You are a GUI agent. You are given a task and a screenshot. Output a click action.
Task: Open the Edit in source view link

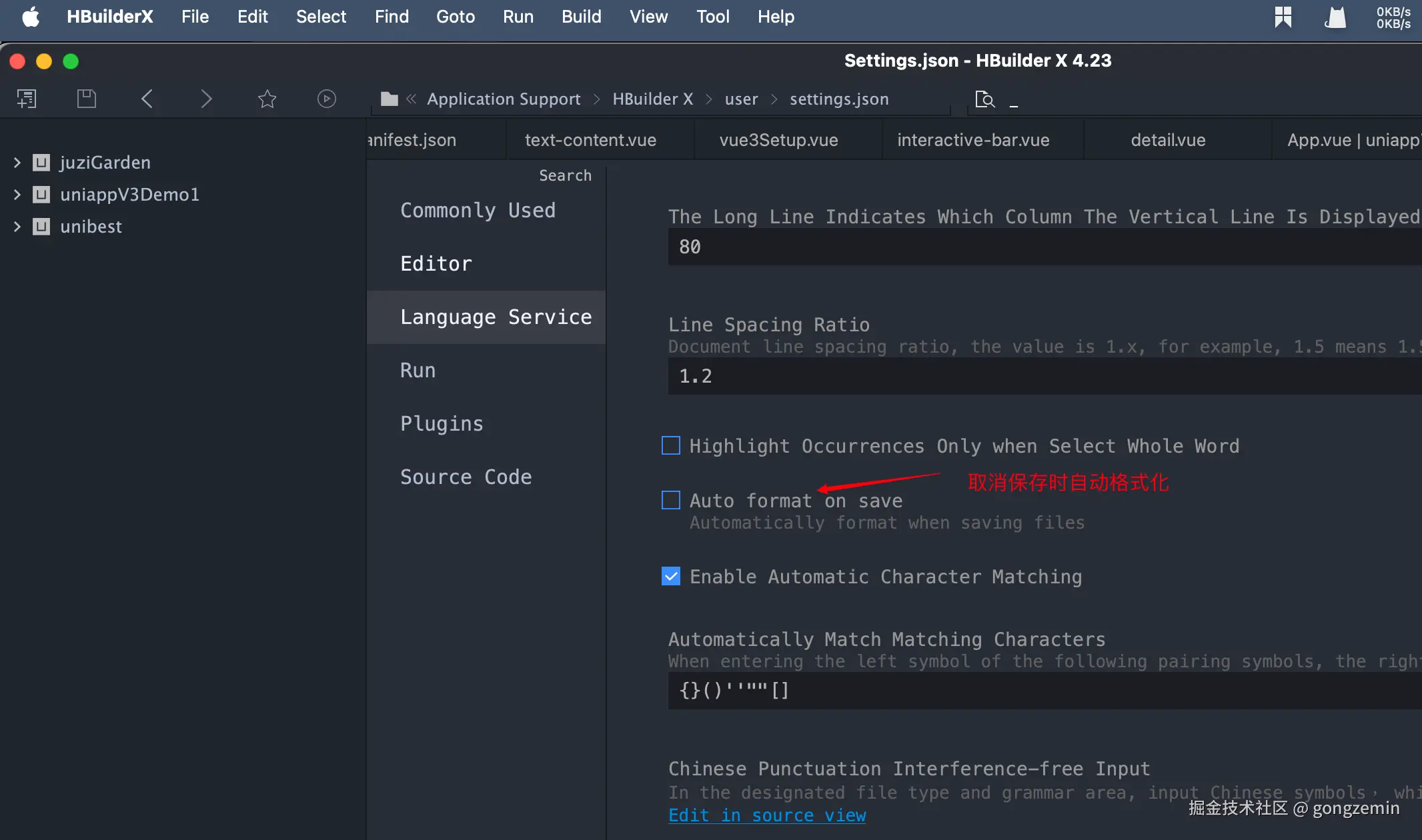click(767, 815)
